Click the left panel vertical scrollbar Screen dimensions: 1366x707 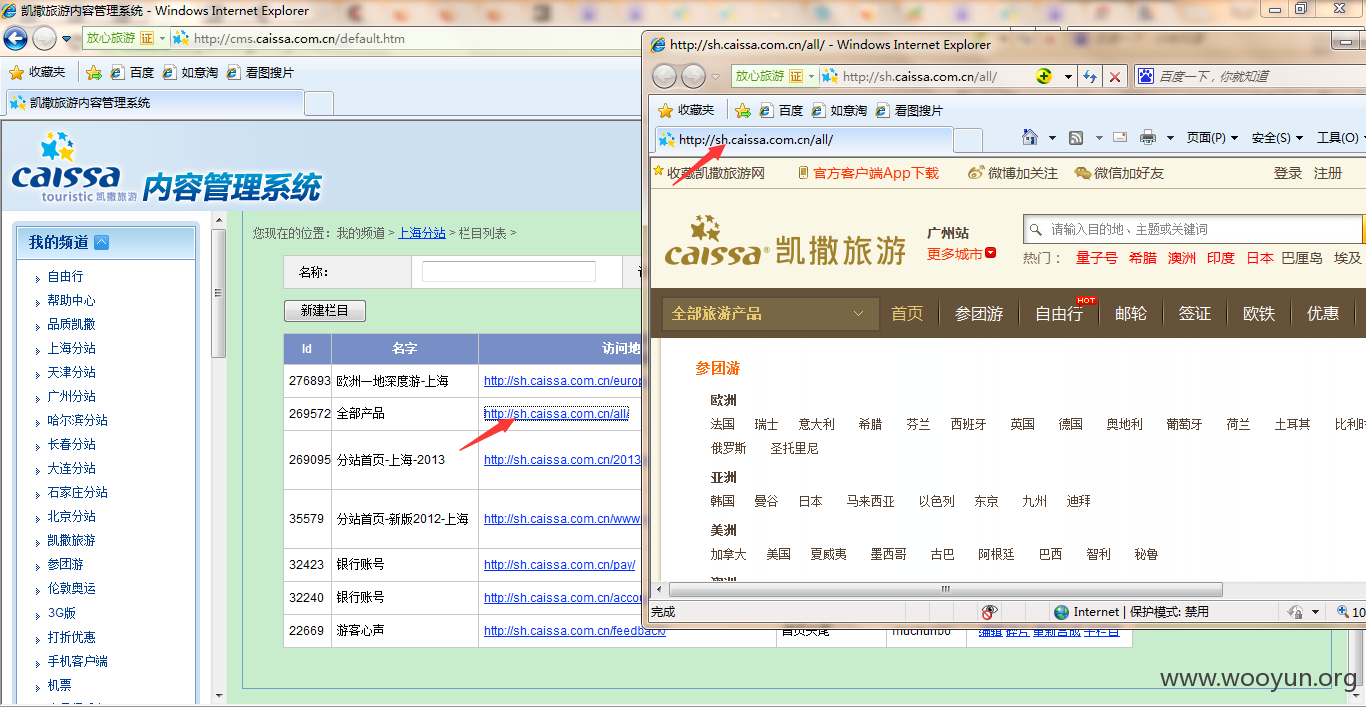[218, 294]
